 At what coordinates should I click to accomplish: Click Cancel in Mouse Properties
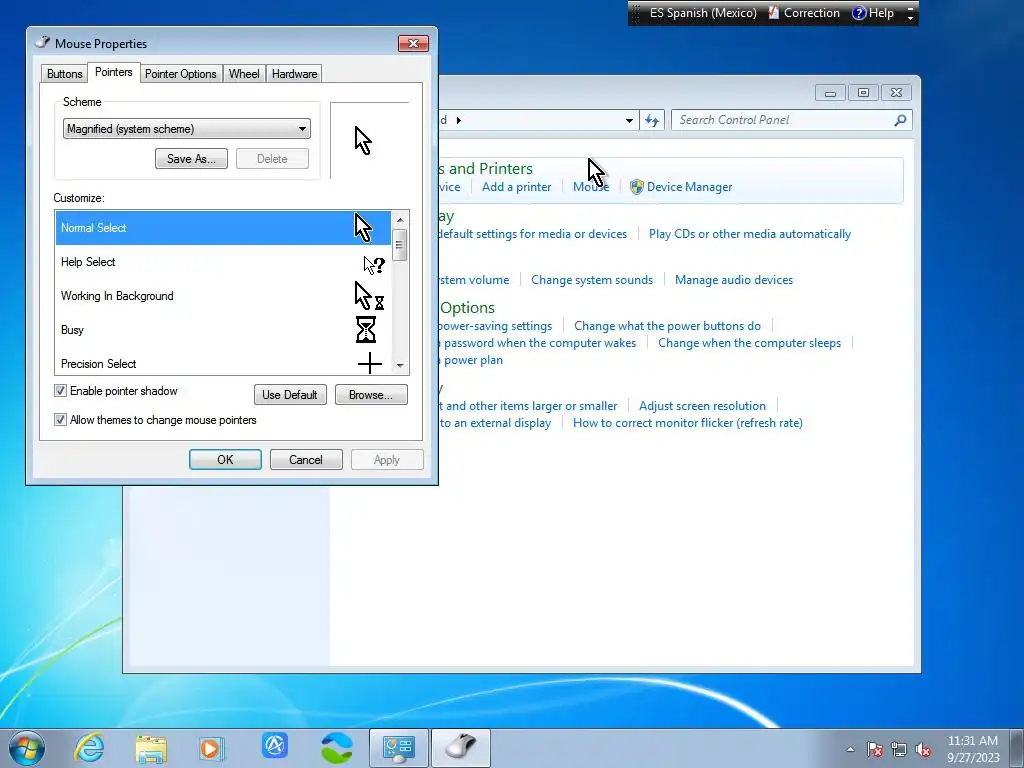click(x=306, y=460)
